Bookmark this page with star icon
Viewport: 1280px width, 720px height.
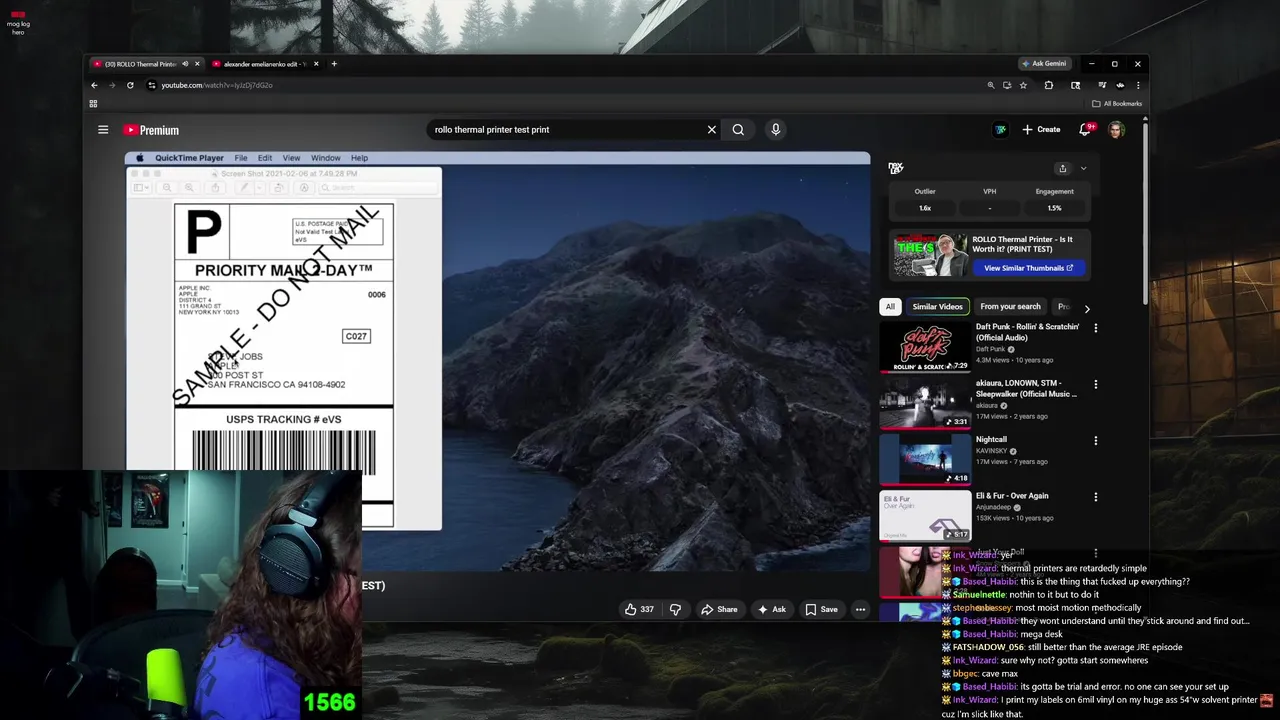pyautogui.click(x=1023, y=85)
